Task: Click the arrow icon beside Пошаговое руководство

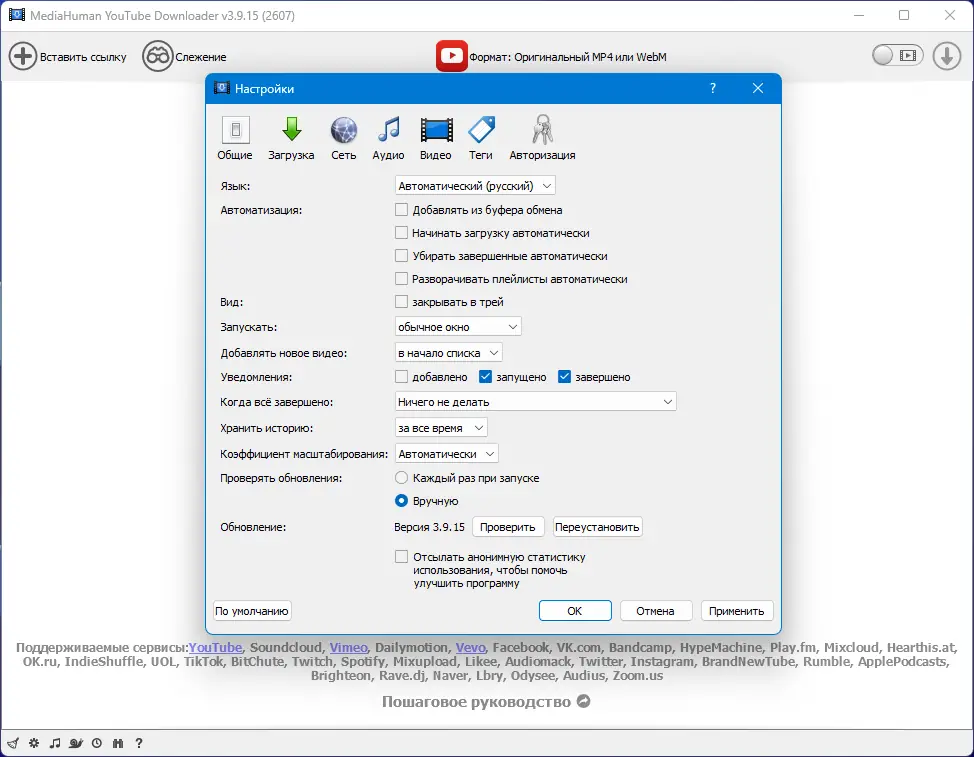Action: (x=583, y=701)
